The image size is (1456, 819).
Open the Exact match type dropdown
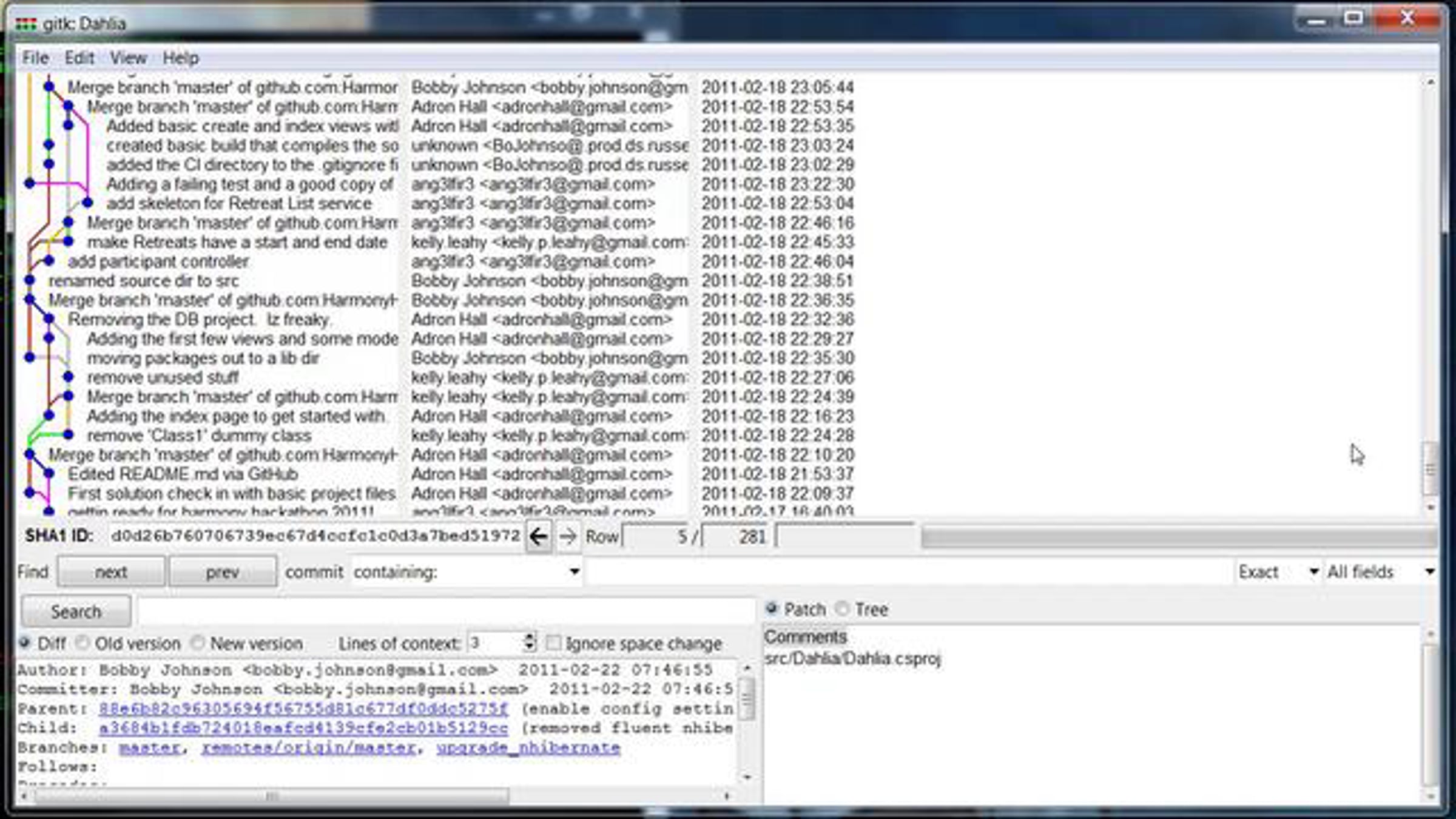pos(1313,571)
